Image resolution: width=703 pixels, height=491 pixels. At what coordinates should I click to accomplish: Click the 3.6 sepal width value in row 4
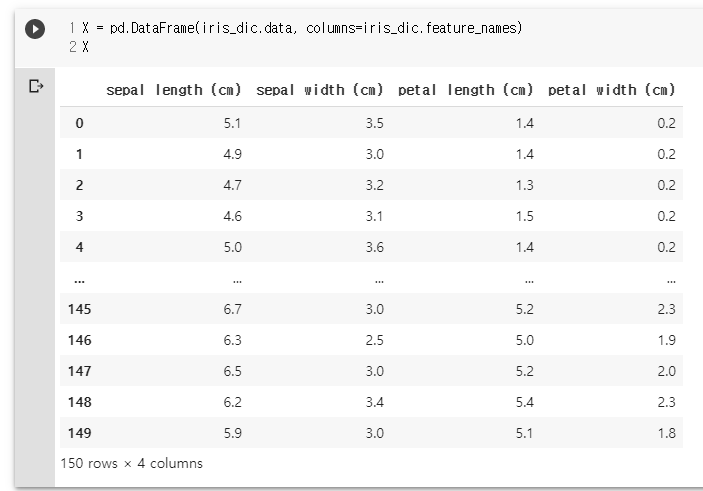[x=374, y=247]
